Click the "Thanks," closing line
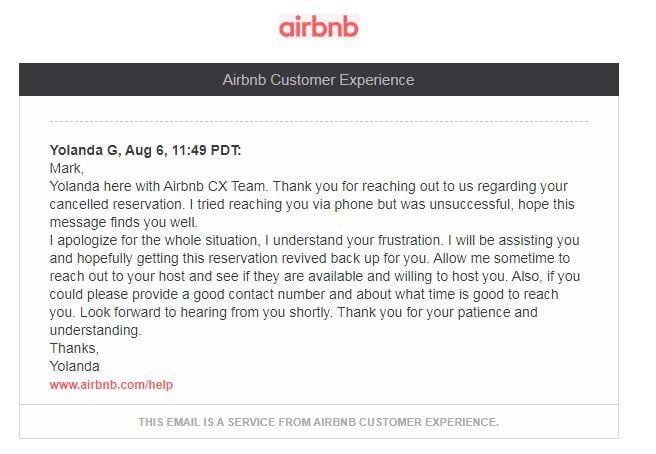 [74, 348]
